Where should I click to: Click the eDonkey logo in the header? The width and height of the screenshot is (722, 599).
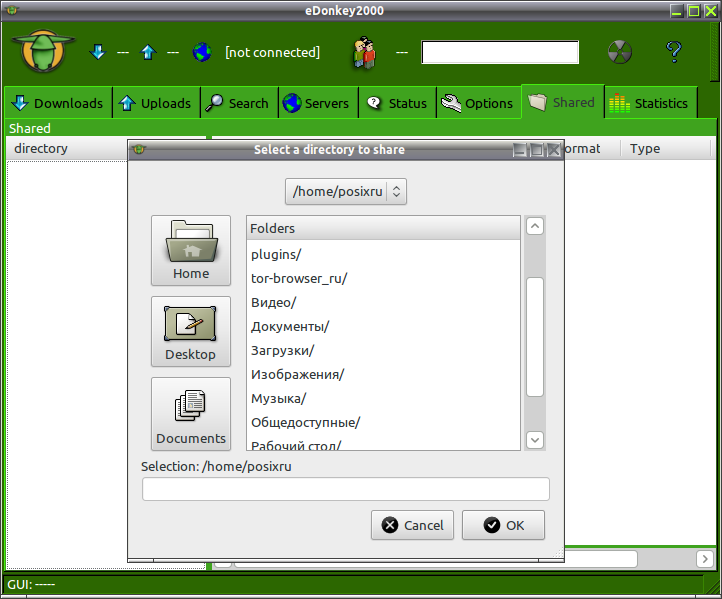(x=44, y=51)
